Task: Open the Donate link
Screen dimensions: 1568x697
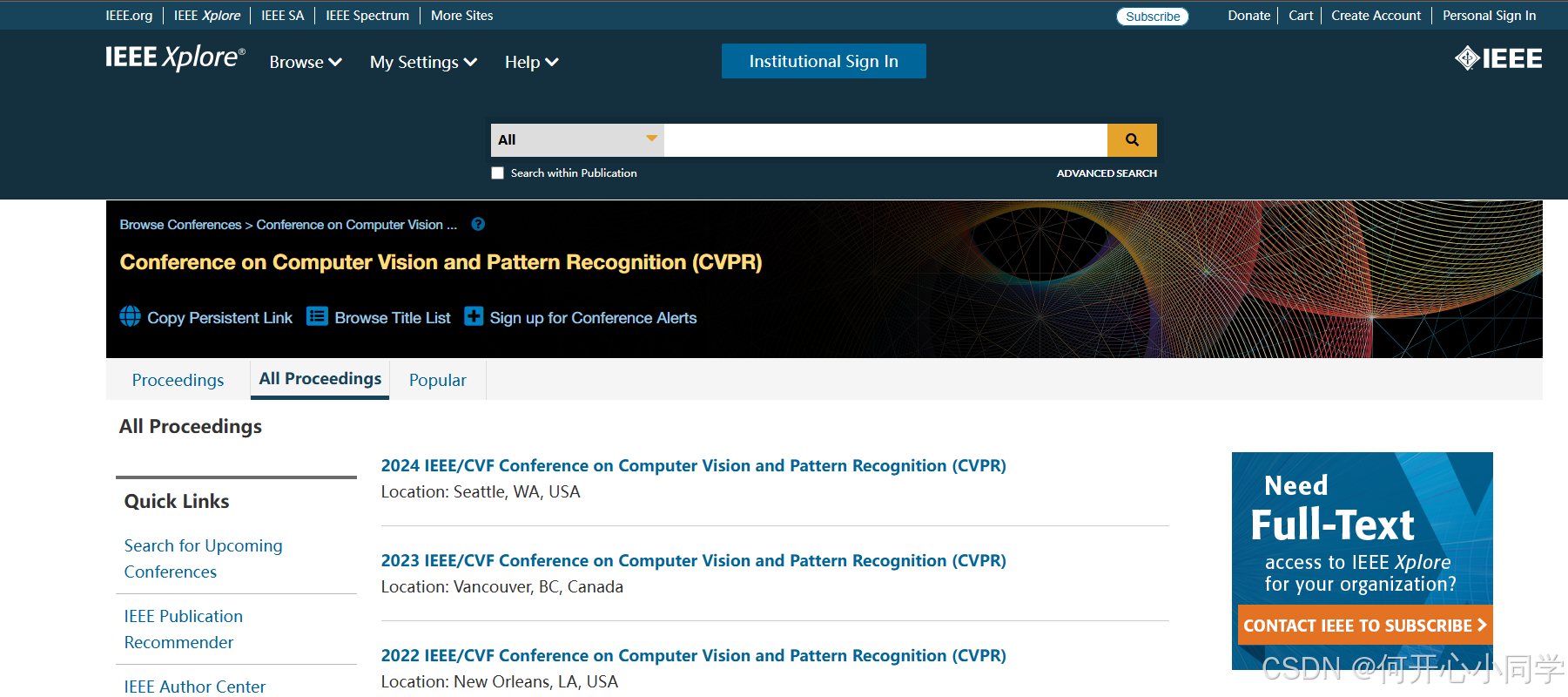Action: 1248,16
